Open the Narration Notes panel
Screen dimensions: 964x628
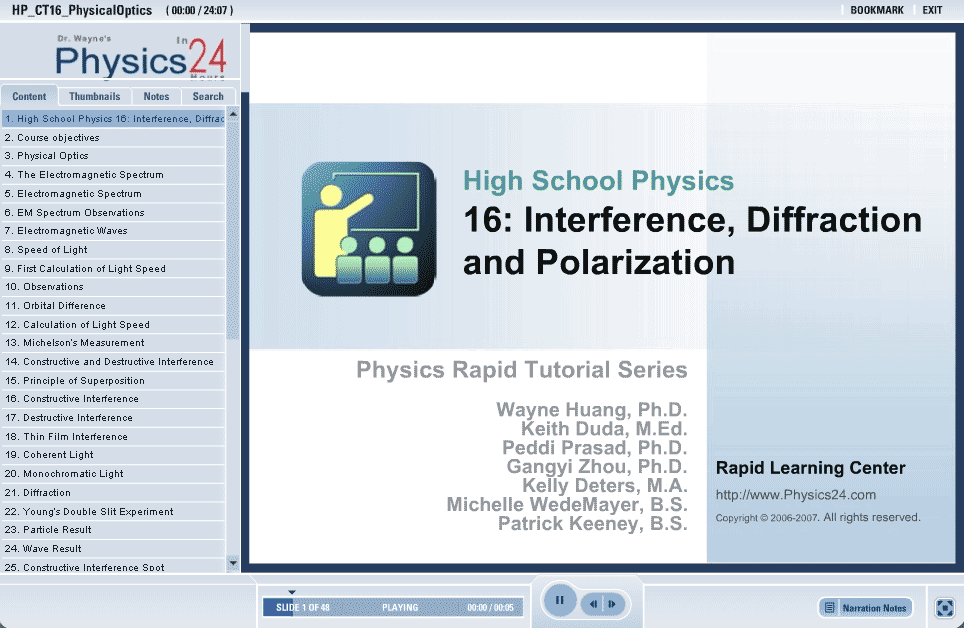865,607
